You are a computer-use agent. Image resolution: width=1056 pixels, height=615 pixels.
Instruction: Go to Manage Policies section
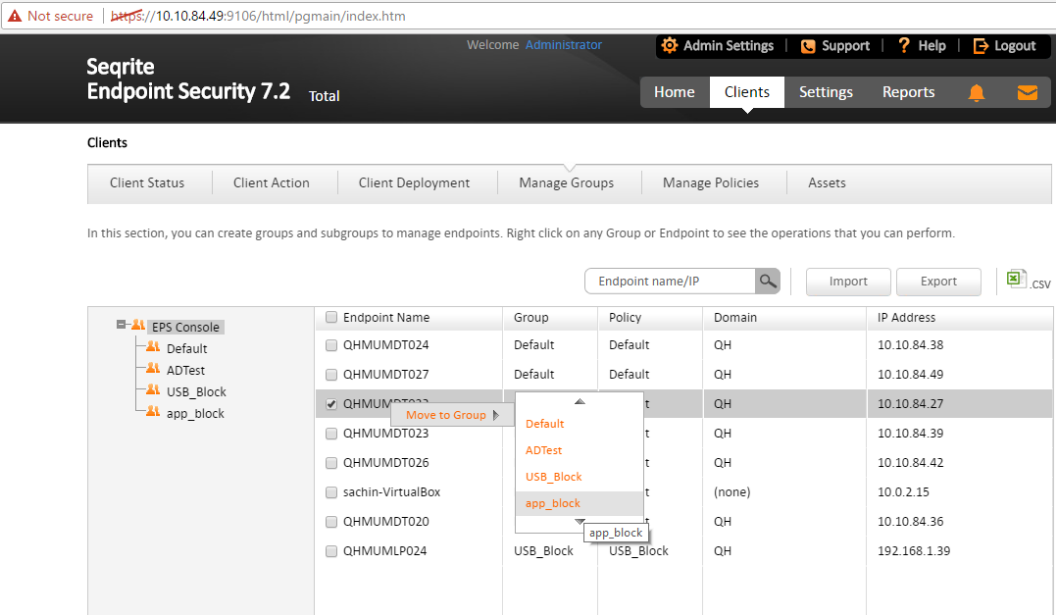point(711,183)
